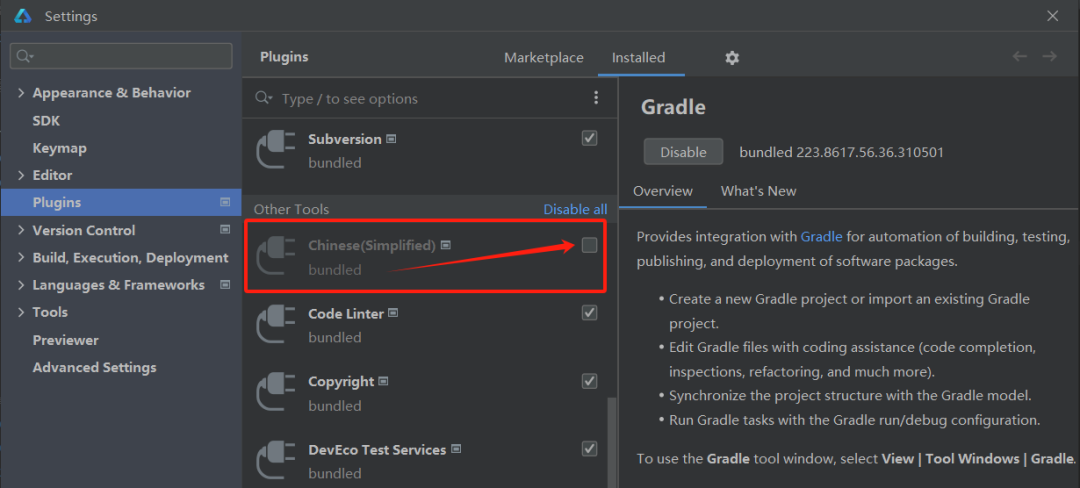Click the project-level icon beside Languages & Frameworks
Image resolution: width=1080 pixels, height=488 pixels.
(x=225, y=284)
